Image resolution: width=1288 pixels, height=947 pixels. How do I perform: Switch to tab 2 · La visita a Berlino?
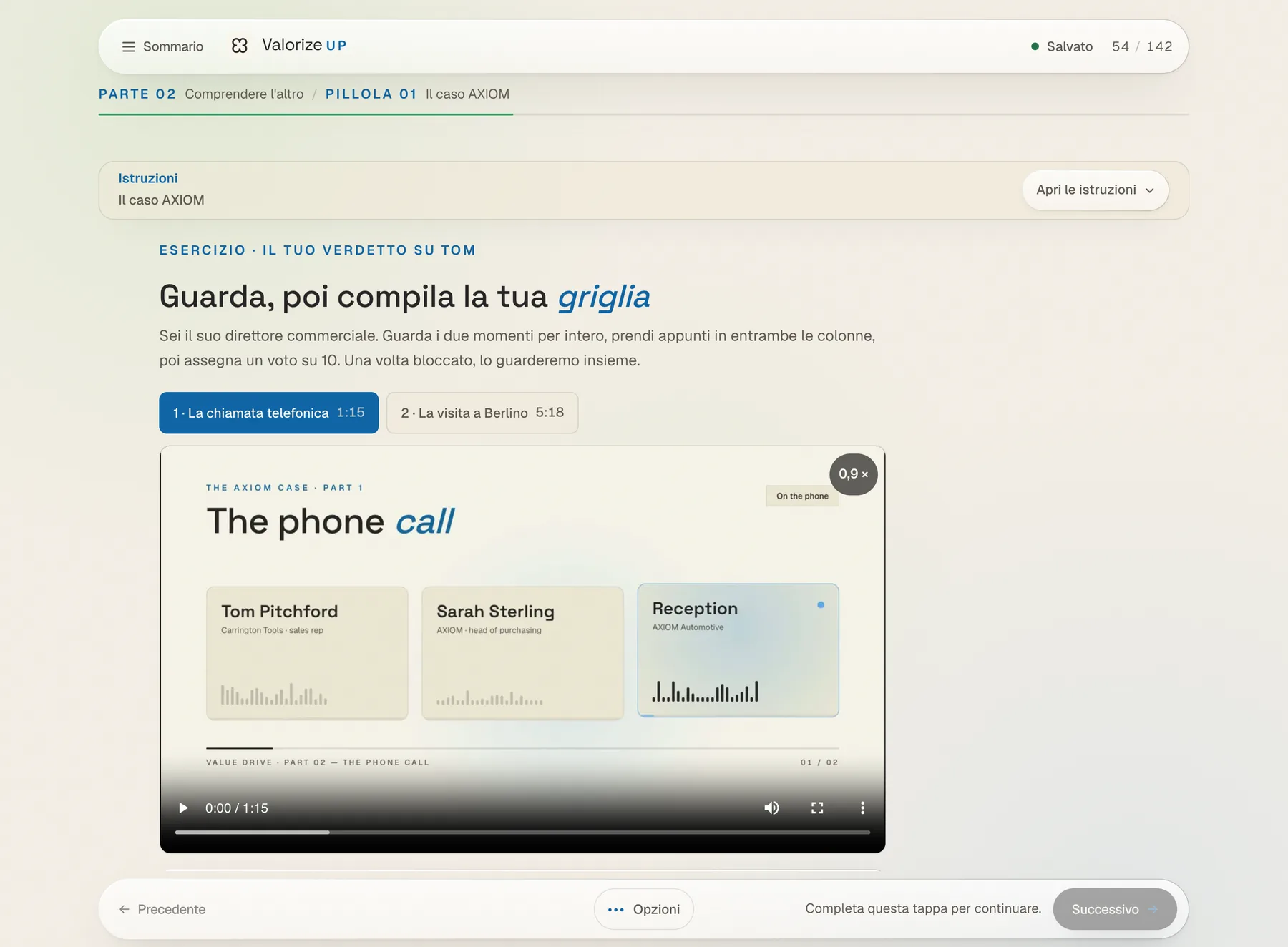(x=482, y=413)
